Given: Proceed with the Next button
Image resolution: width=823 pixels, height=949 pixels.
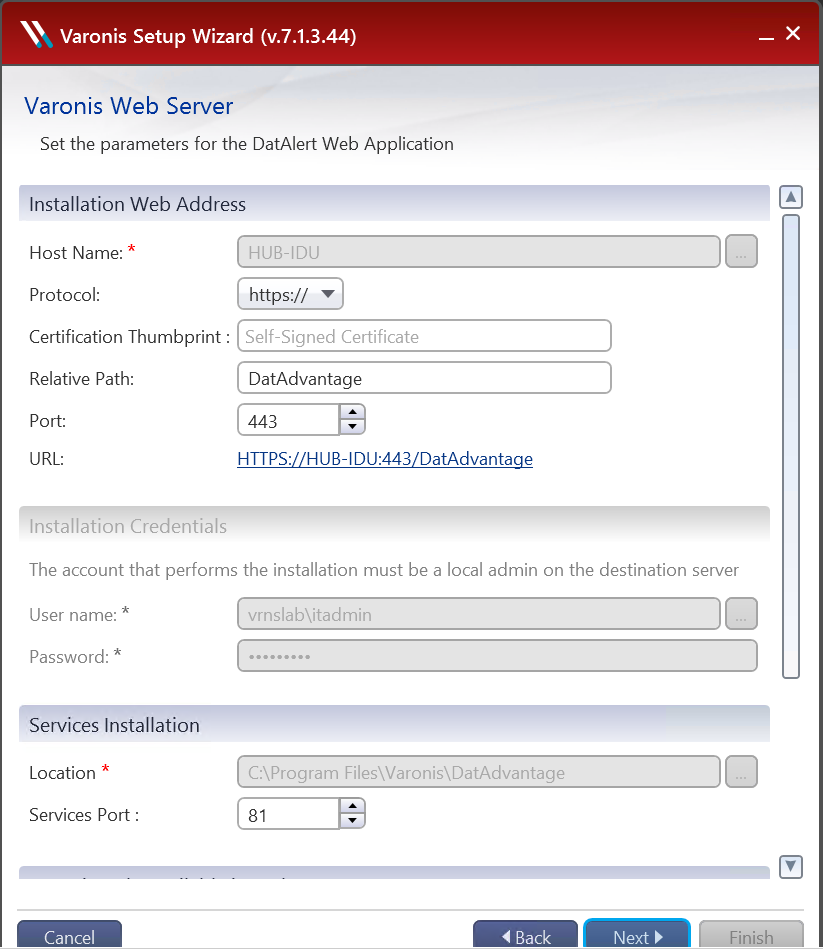Looking at the screenshot, I should [637, 935].
